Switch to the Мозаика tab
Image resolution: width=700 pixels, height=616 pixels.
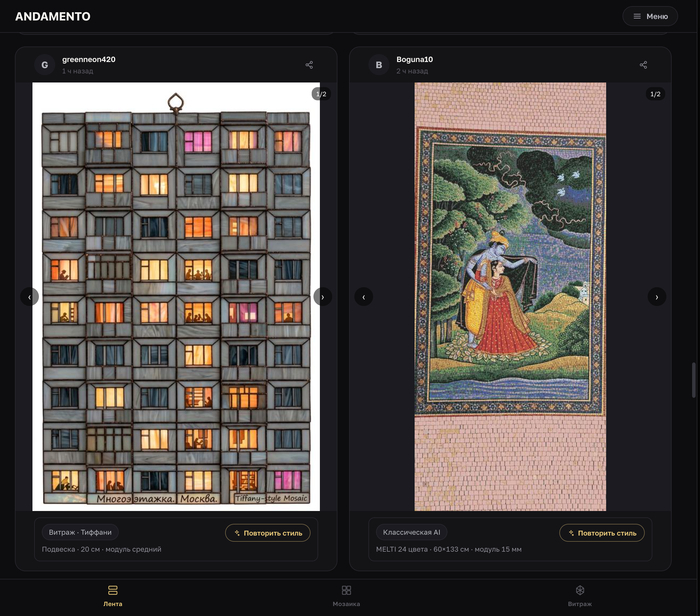pos(346,596)
